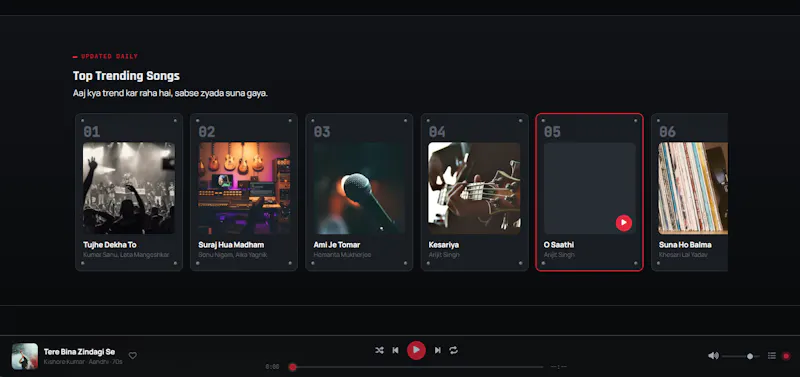Click the Suna Ho Balma song title

click(685, 245)
